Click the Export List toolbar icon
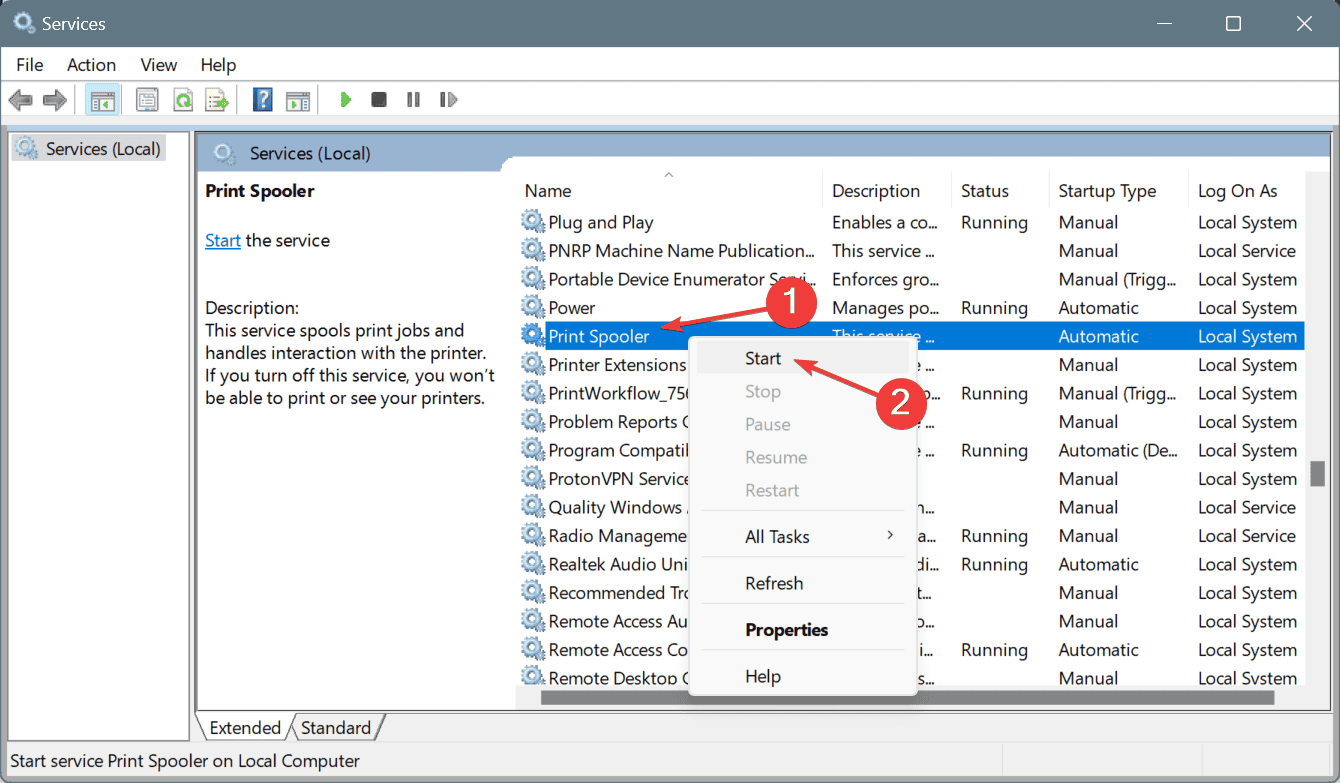This screenshot has width=1340, height=783. [217, 100]
